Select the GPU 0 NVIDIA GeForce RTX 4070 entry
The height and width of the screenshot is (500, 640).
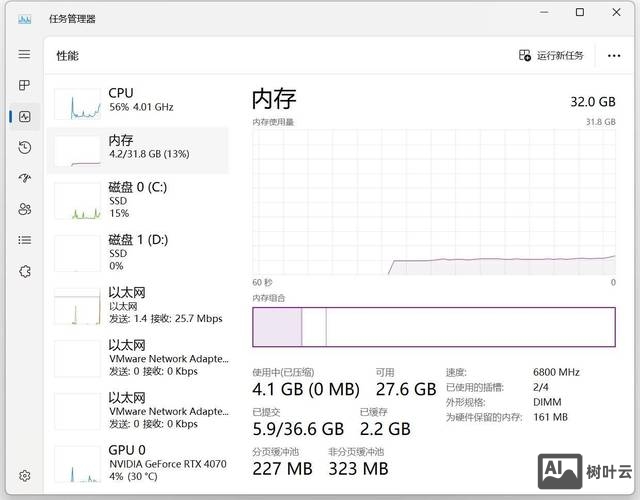point(138,463)
